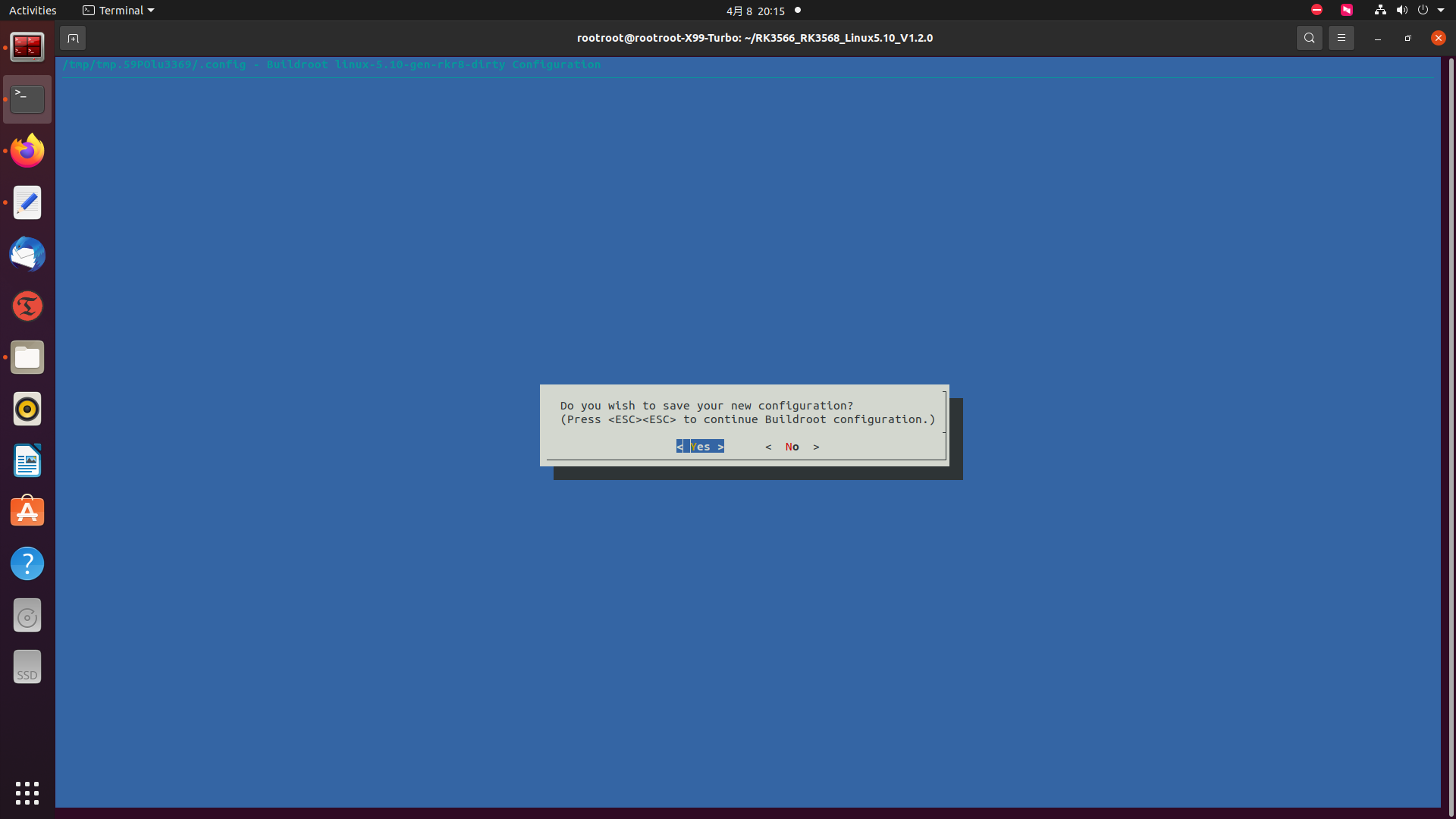Click the power icon in top bar
The image size is (1456, 819).
(x=1423, y=11)
